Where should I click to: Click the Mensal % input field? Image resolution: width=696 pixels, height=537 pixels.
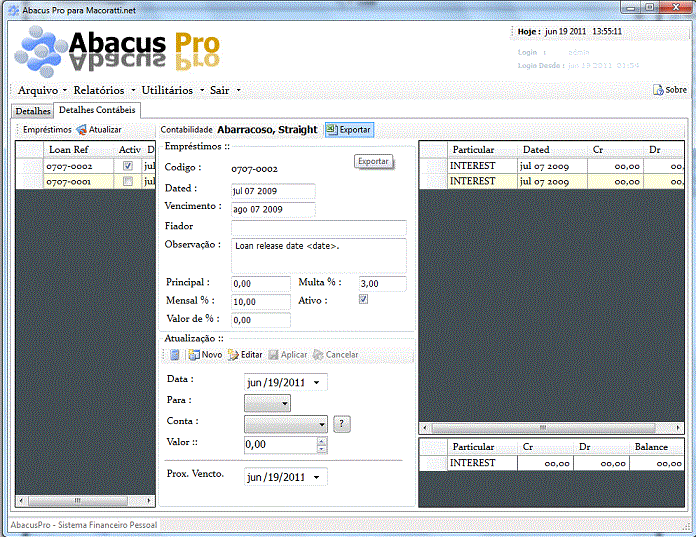pyautogui.click(x=261, y=302)
